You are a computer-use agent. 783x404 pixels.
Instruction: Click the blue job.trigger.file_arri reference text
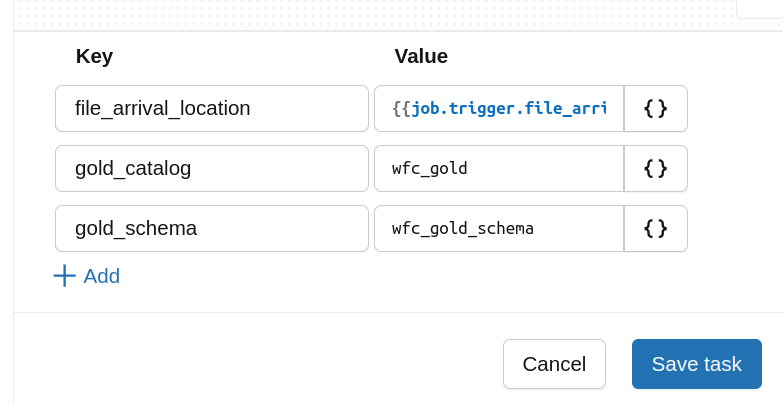[509, 108]
